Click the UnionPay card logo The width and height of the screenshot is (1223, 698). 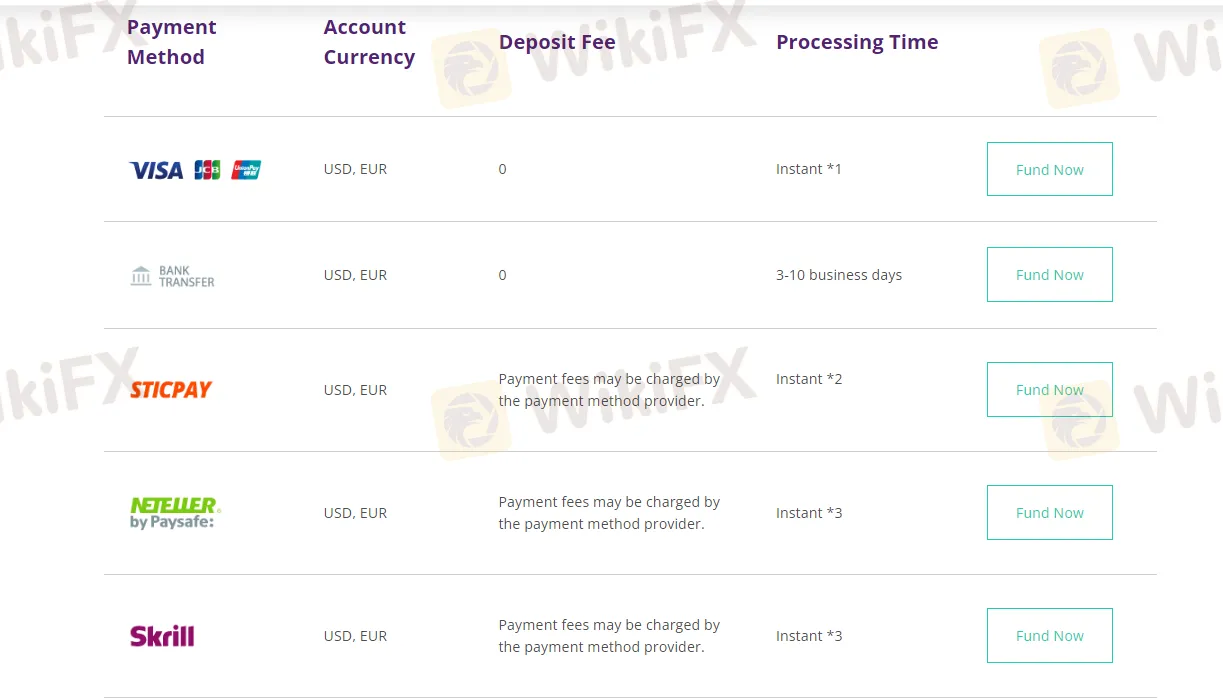[245, 169]
